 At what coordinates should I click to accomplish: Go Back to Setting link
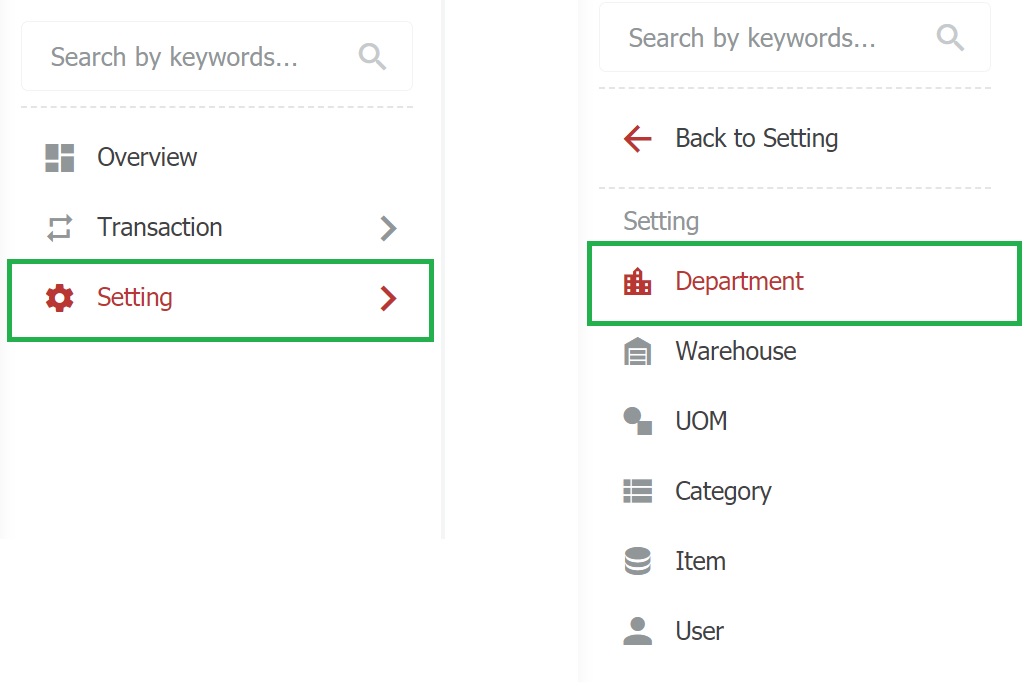click(x=756, y=138)
